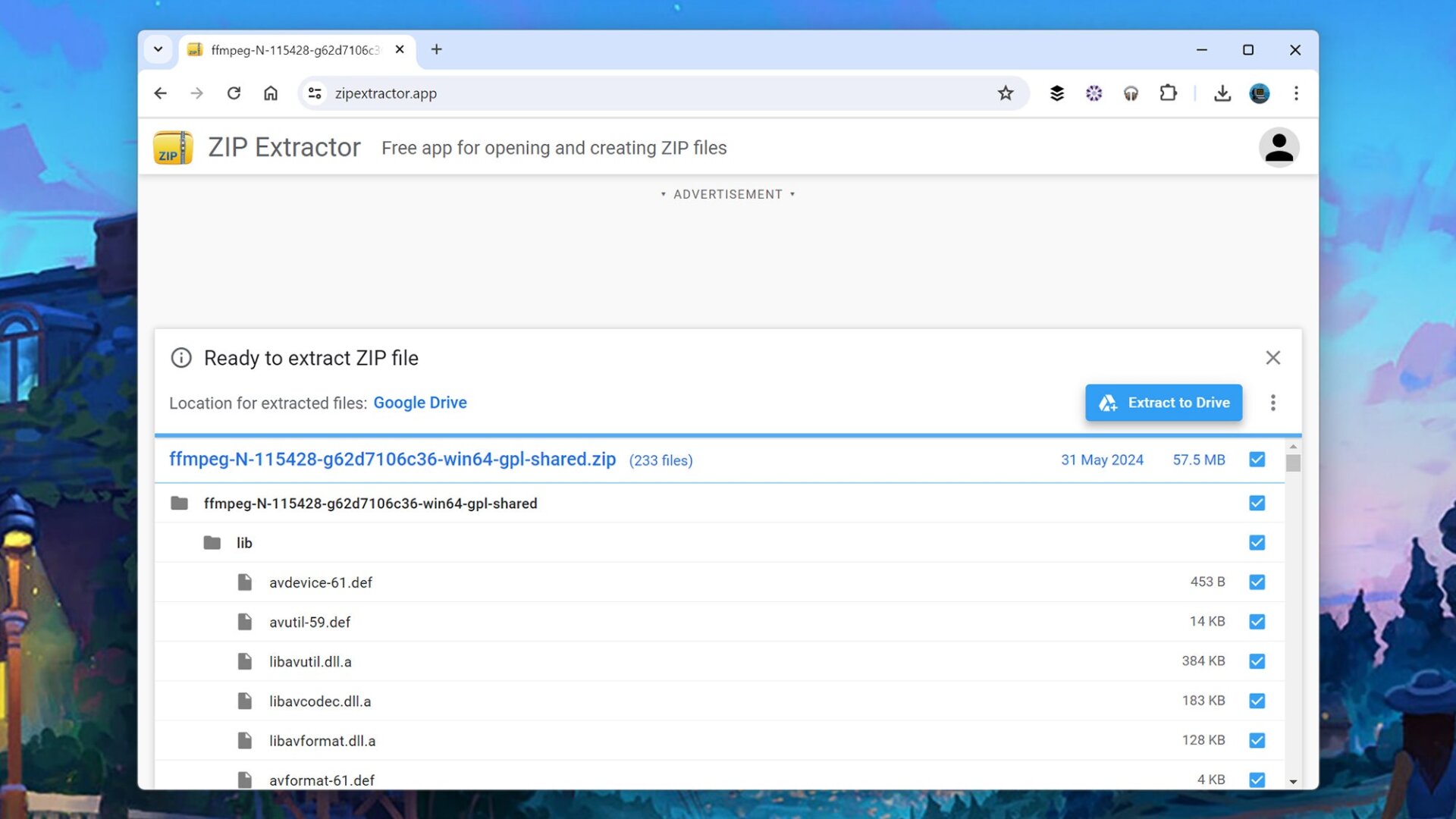Open the ZIP Extractor account avatar
Image resolution: width=1456 pixels, height=819 pixels.
pyautogui.click(x=1279, y=147)
